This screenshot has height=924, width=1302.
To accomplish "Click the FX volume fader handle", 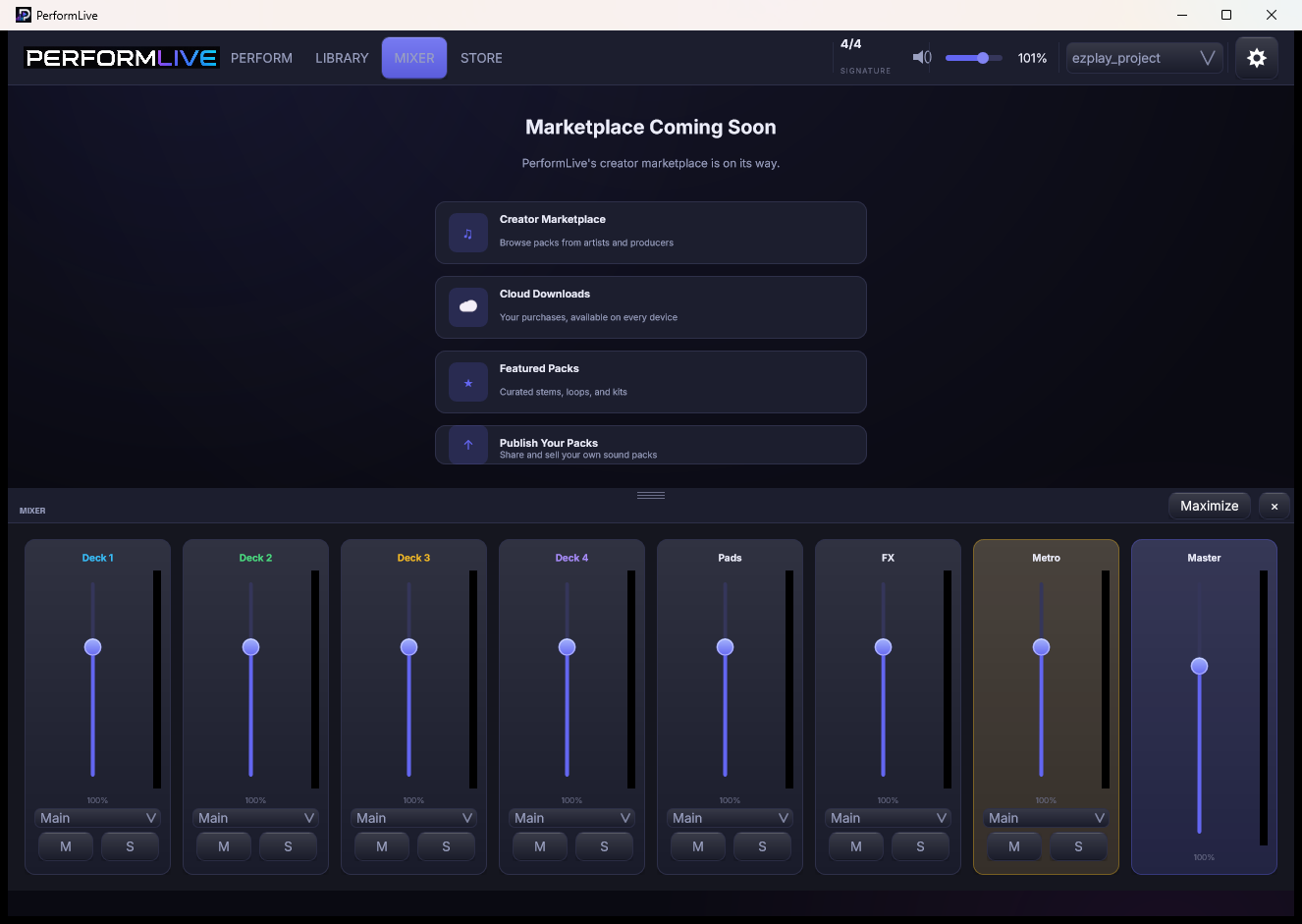I will 884,647.
